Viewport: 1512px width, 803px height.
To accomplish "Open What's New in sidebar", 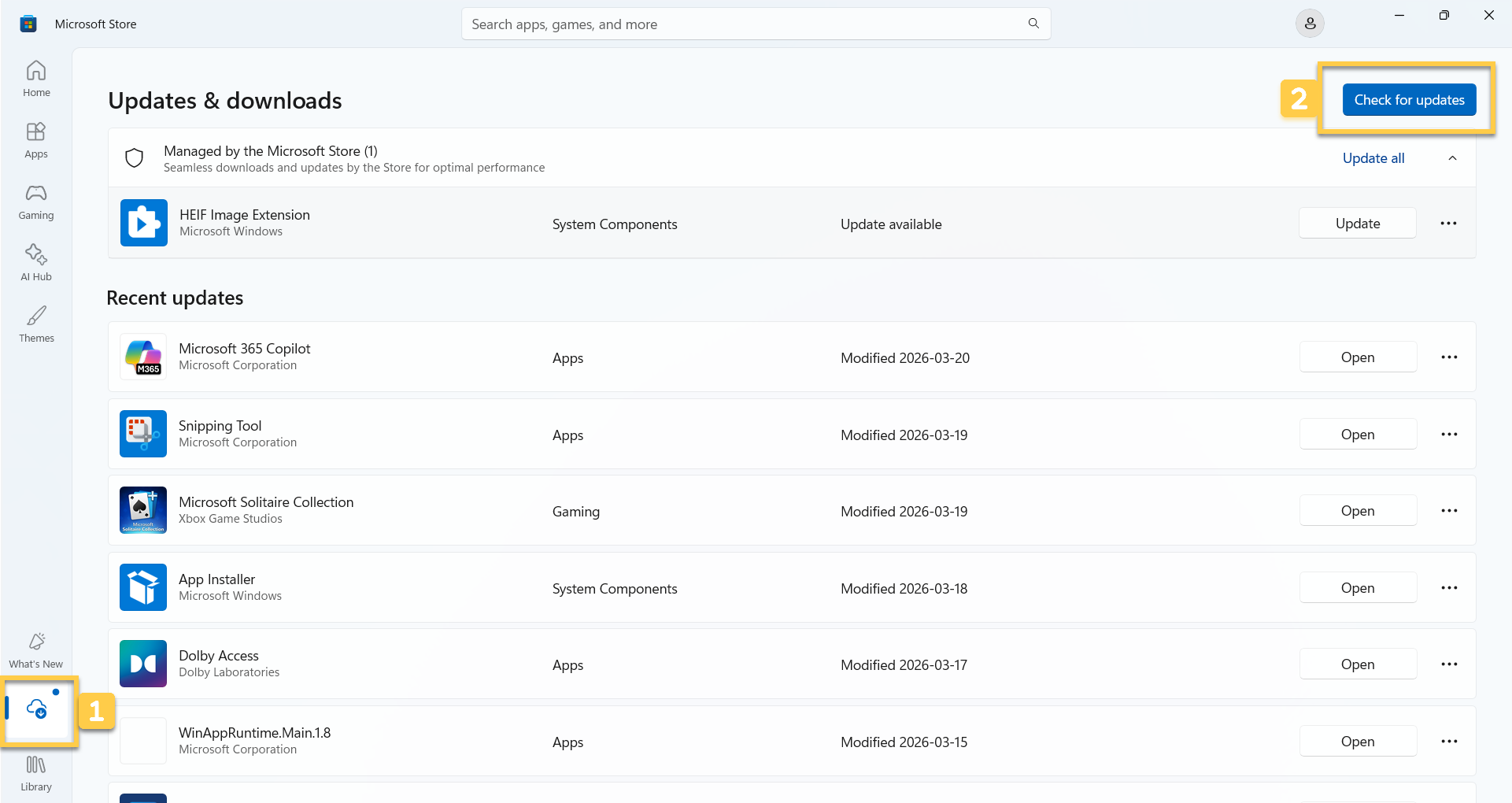I will click(36, 650).
